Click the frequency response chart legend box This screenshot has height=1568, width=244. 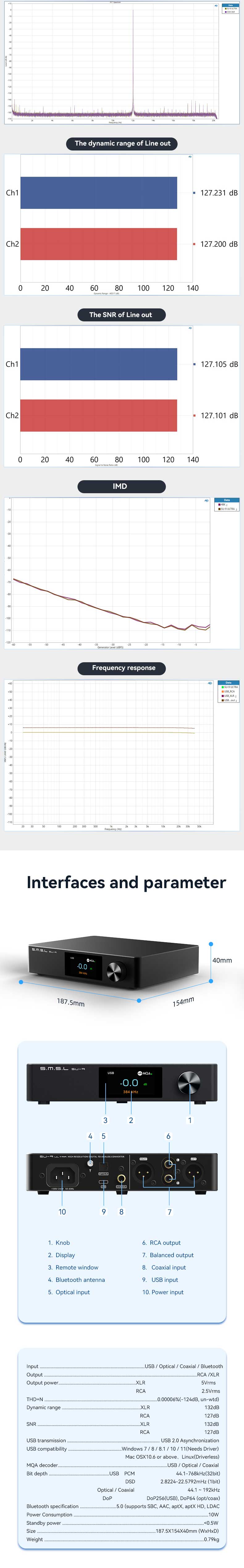(x=229, y=692)
